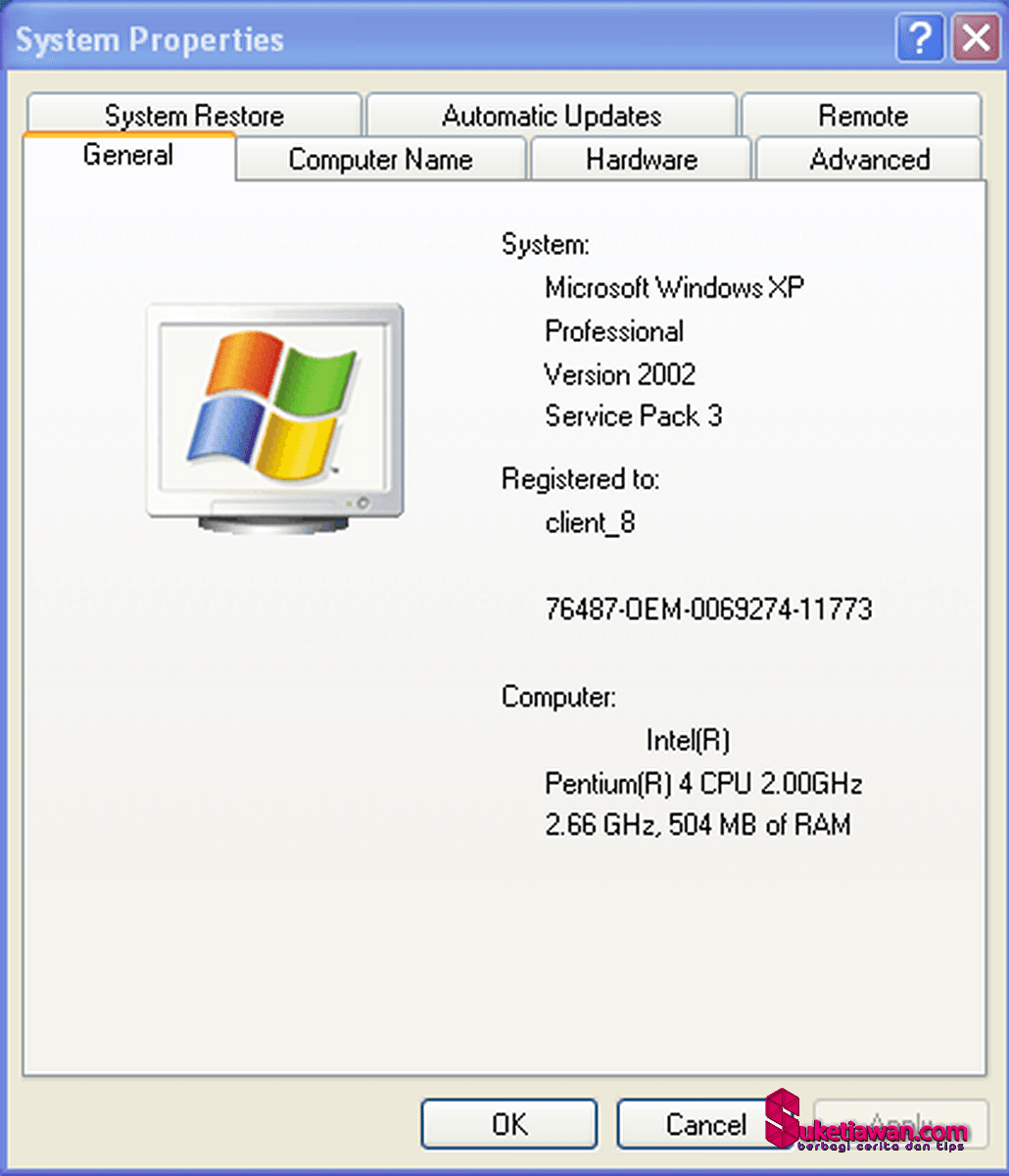Click the General tab
Screen dimensions: 1009x1176
click(128, 156)
